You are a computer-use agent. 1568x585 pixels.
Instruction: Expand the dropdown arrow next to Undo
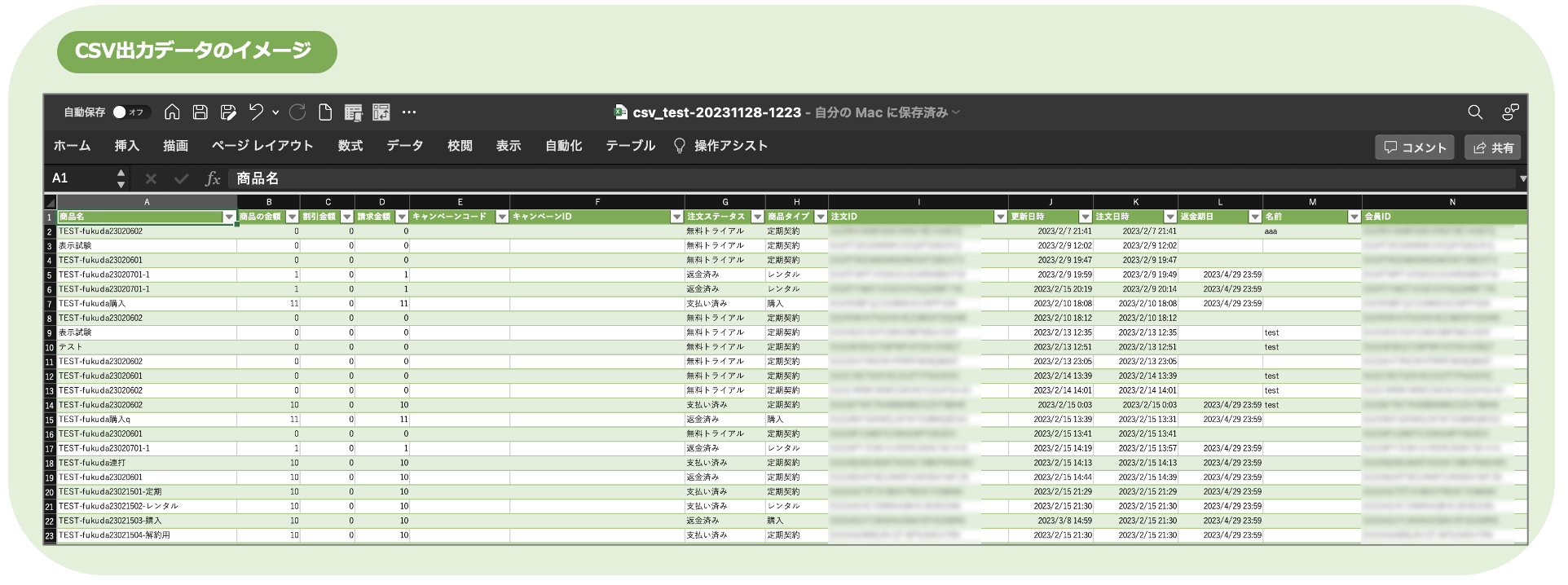[275, 112]
